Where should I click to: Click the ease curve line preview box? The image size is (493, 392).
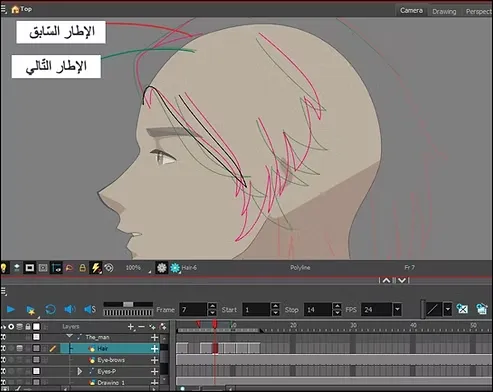434,310
